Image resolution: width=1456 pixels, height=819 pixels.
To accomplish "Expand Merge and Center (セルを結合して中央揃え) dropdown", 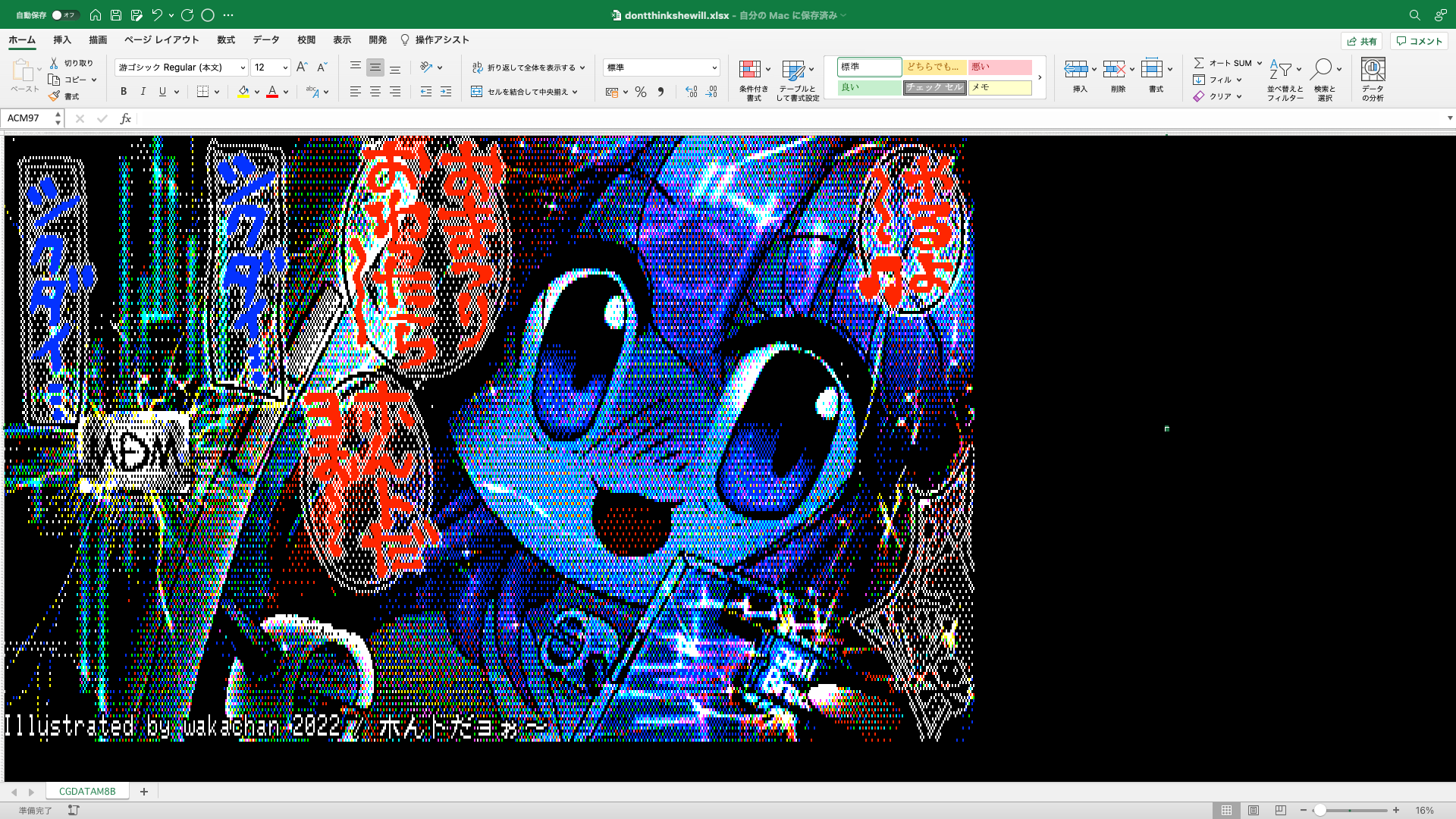I will [x=575, y=92].
